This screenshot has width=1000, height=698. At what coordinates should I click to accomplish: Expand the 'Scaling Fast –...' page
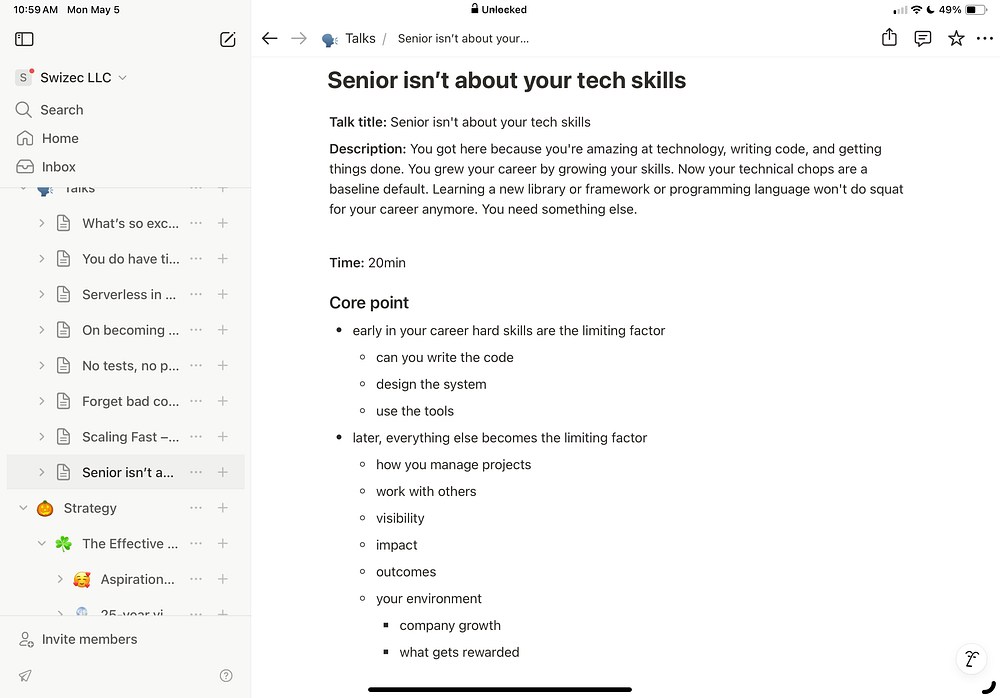(x=41, y=437)
